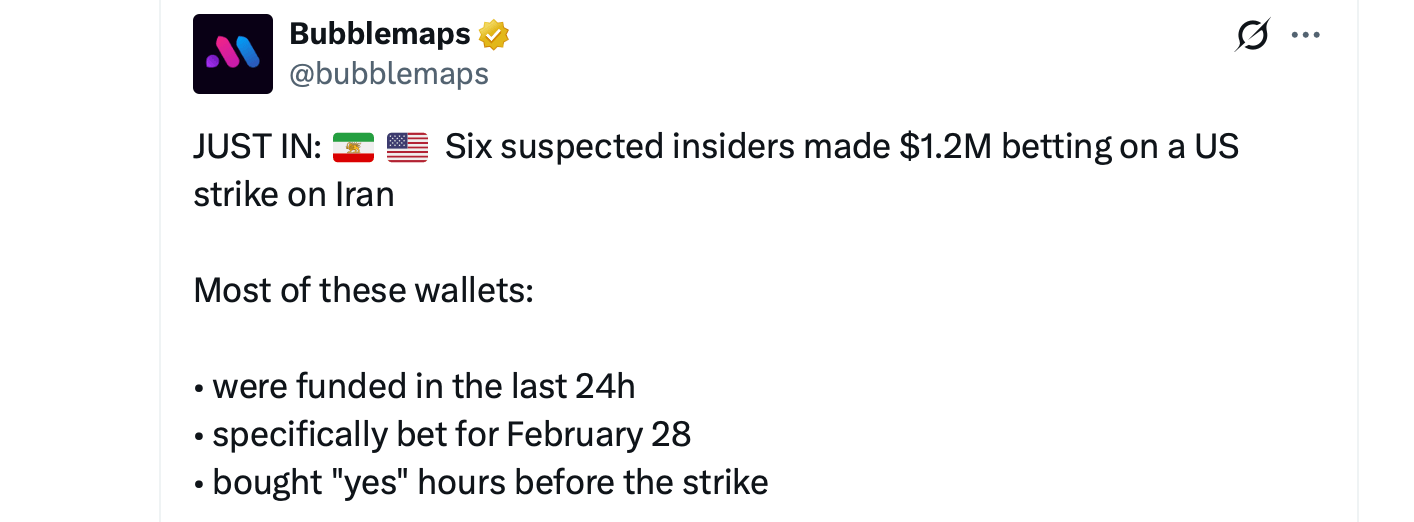Open the @bubblemaps handle link

coord(389,74)
